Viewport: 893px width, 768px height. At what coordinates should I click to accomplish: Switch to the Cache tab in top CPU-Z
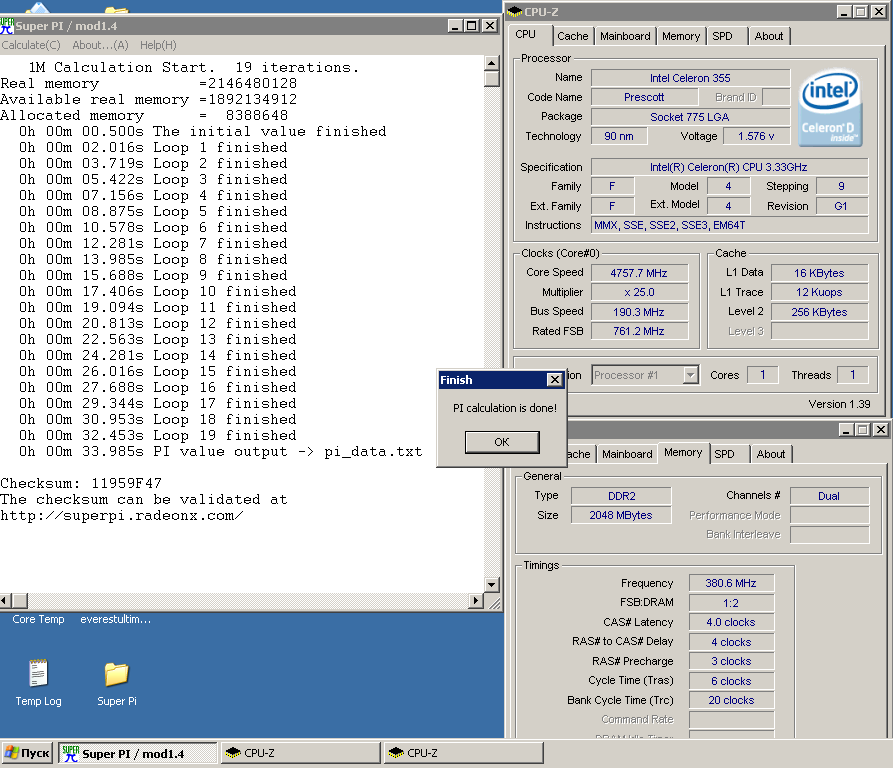click(x=572, y=36)
